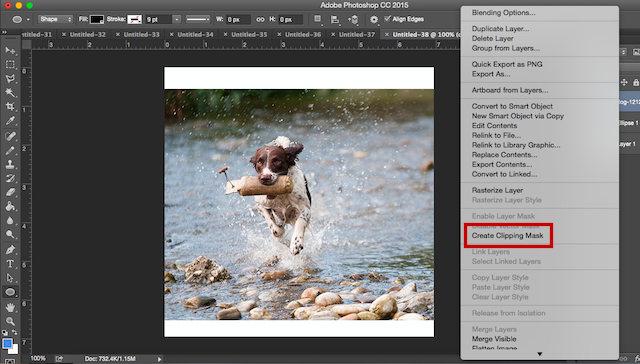The height and width of the screenshot is (364, 640).
Task: Expand the status bar info arrow
Action: pos(159,359)
